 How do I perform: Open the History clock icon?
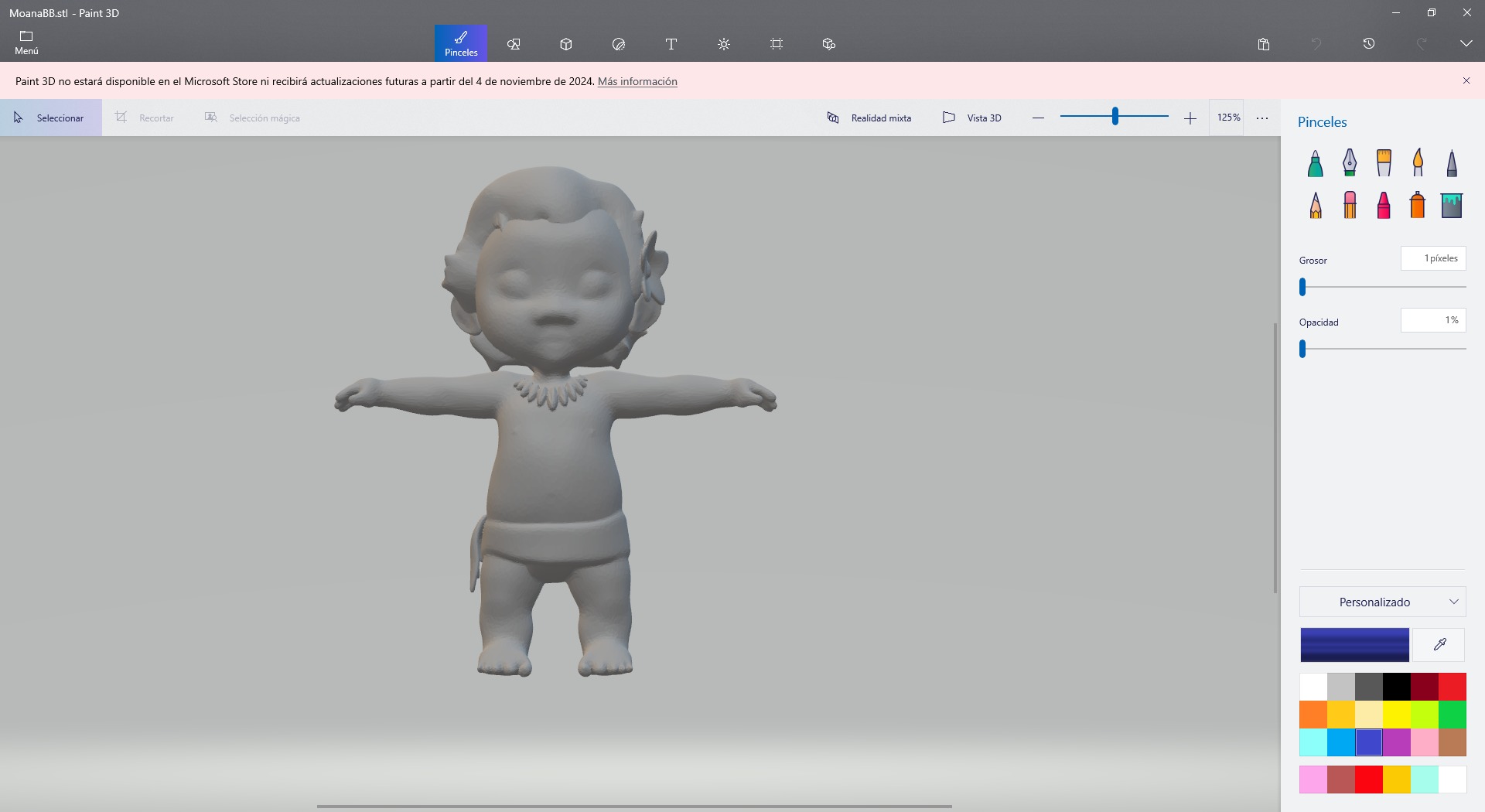pyautogui.click(x=1369, y=44)
